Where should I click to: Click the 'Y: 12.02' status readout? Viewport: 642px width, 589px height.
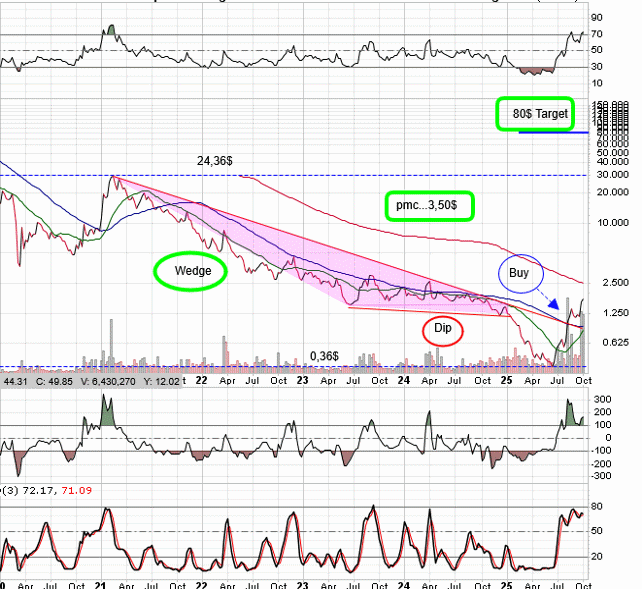164,380
